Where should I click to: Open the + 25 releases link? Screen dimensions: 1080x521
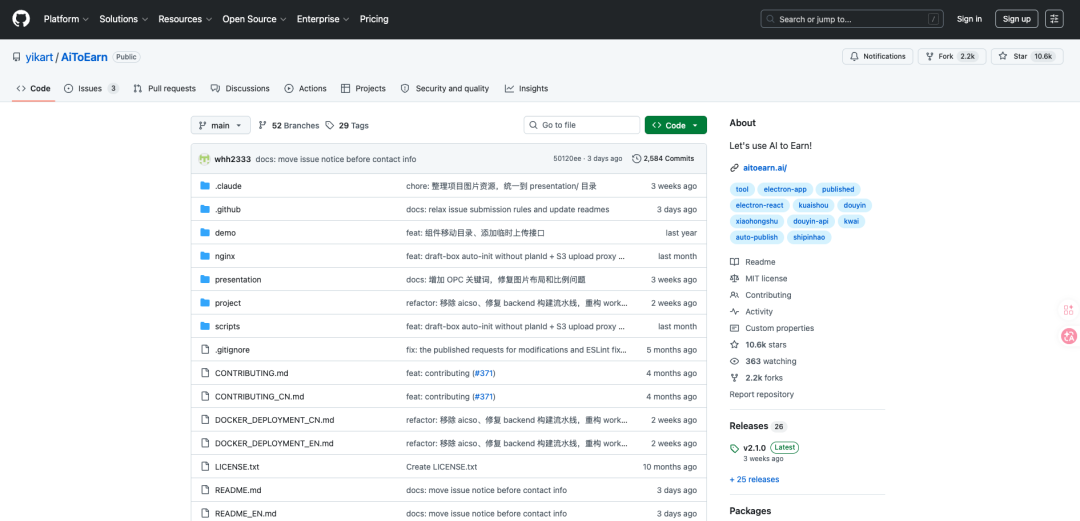click(x=754, y=480)
